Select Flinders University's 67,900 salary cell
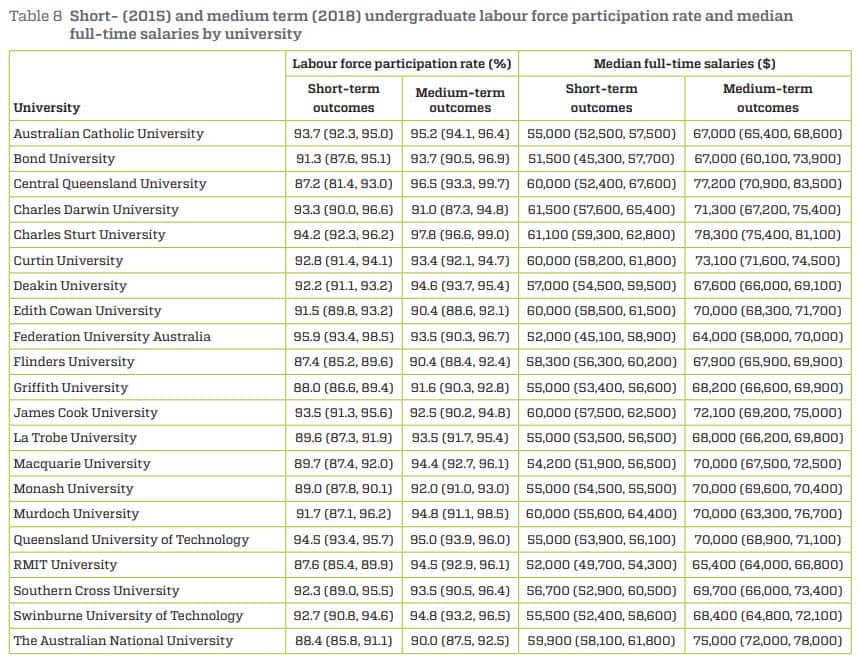Image resolution: width=859 pixels, height=659 pixels. tap(768, 362)
